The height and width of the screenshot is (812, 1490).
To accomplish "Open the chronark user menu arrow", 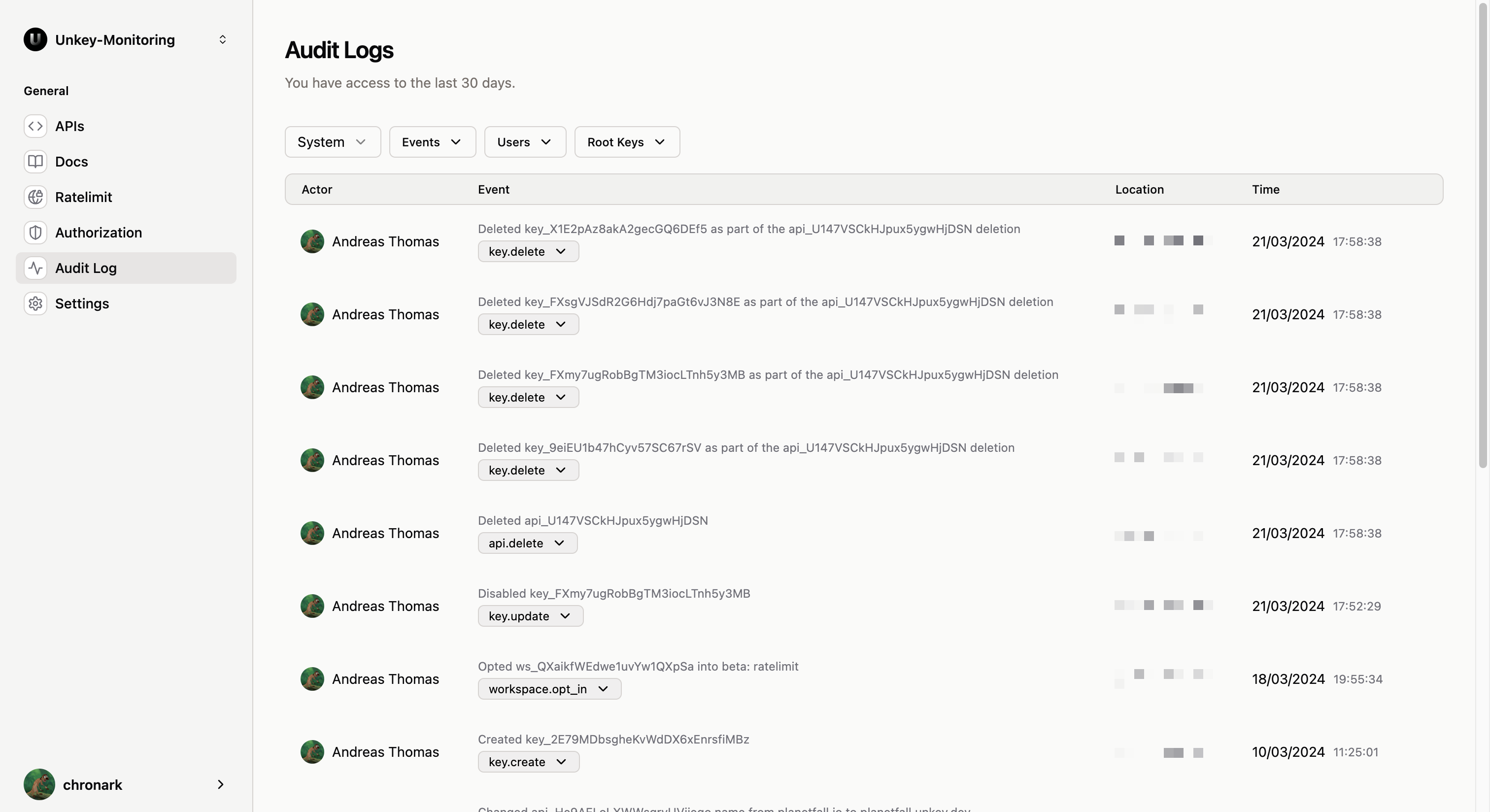I will click(x=220, y=784).
